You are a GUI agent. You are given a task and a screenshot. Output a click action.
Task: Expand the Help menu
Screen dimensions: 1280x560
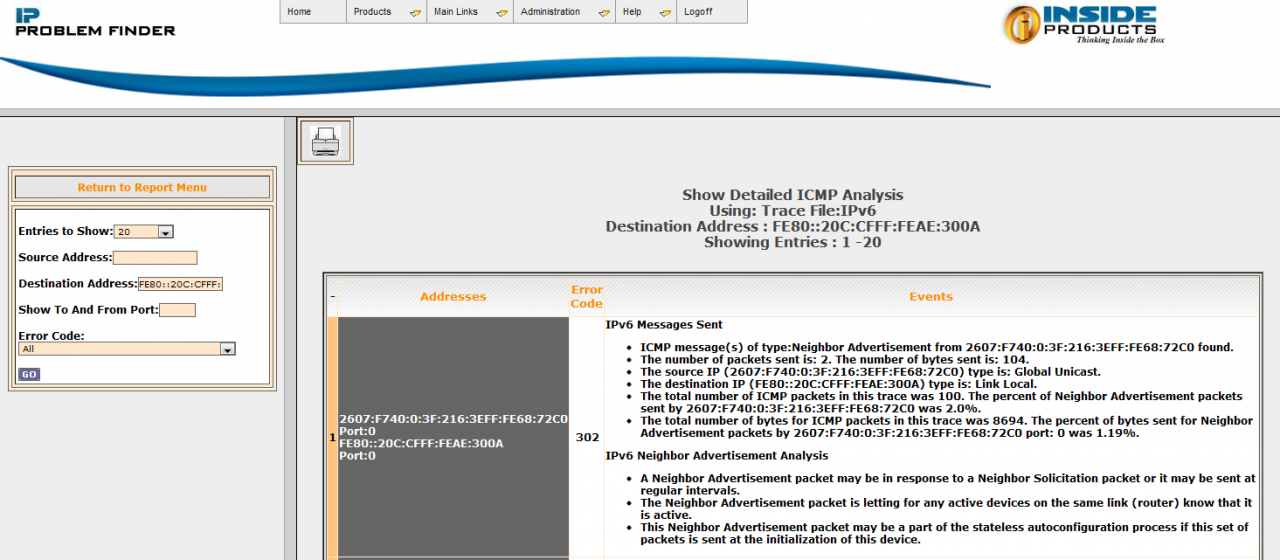pos(645,12)
